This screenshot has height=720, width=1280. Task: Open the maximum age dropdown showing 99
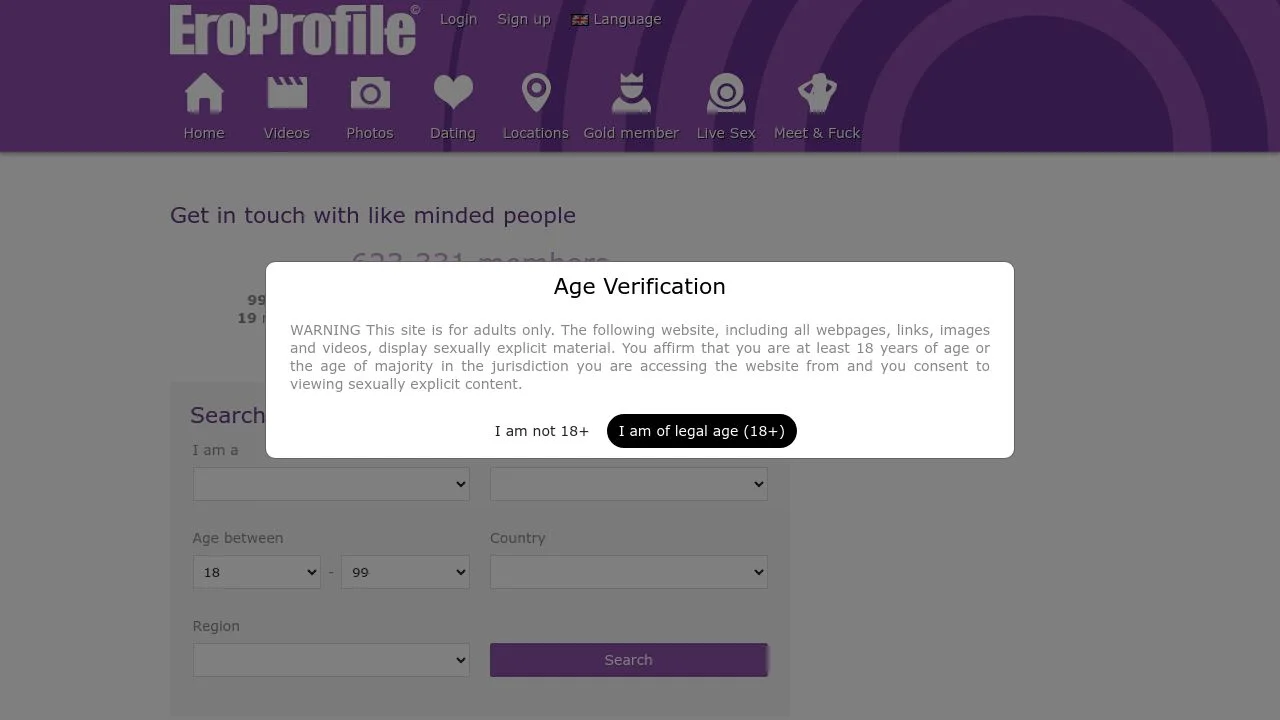tap(404, 572)
